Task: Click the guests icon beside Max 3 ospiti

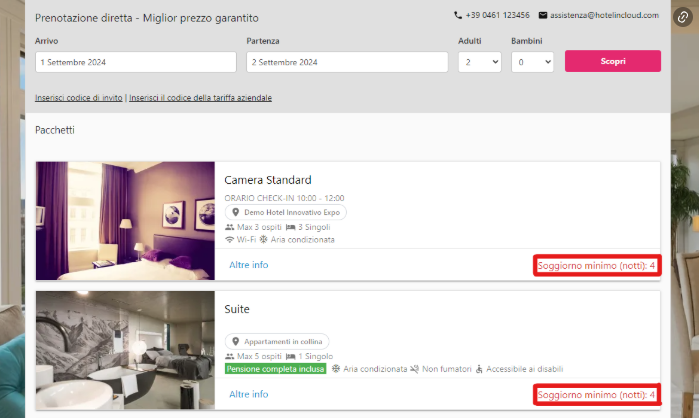Action: tap(230, 227)
